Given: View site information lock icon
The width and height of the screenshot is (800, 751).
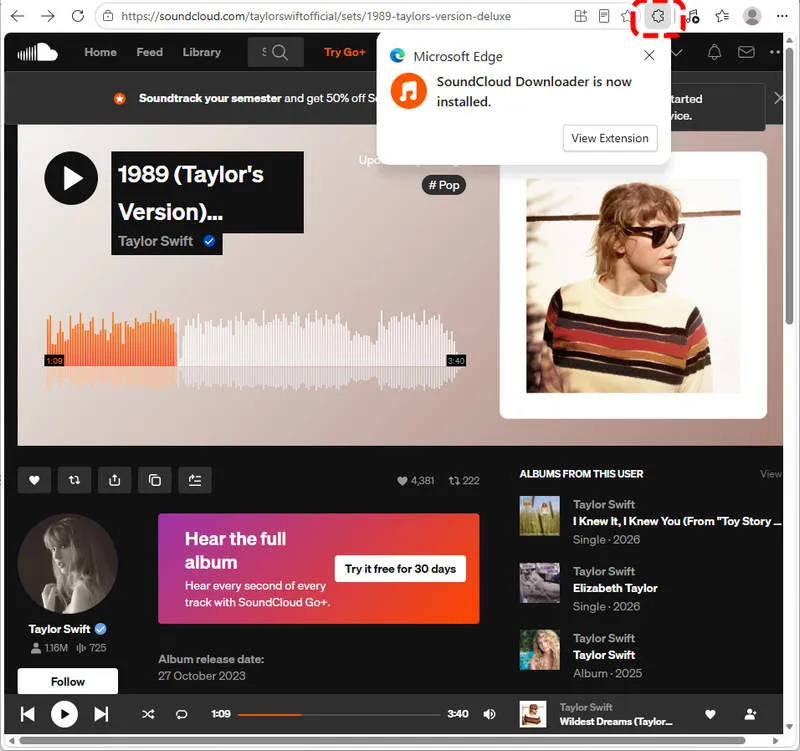Looking at the screenshot, I should 108,16.
